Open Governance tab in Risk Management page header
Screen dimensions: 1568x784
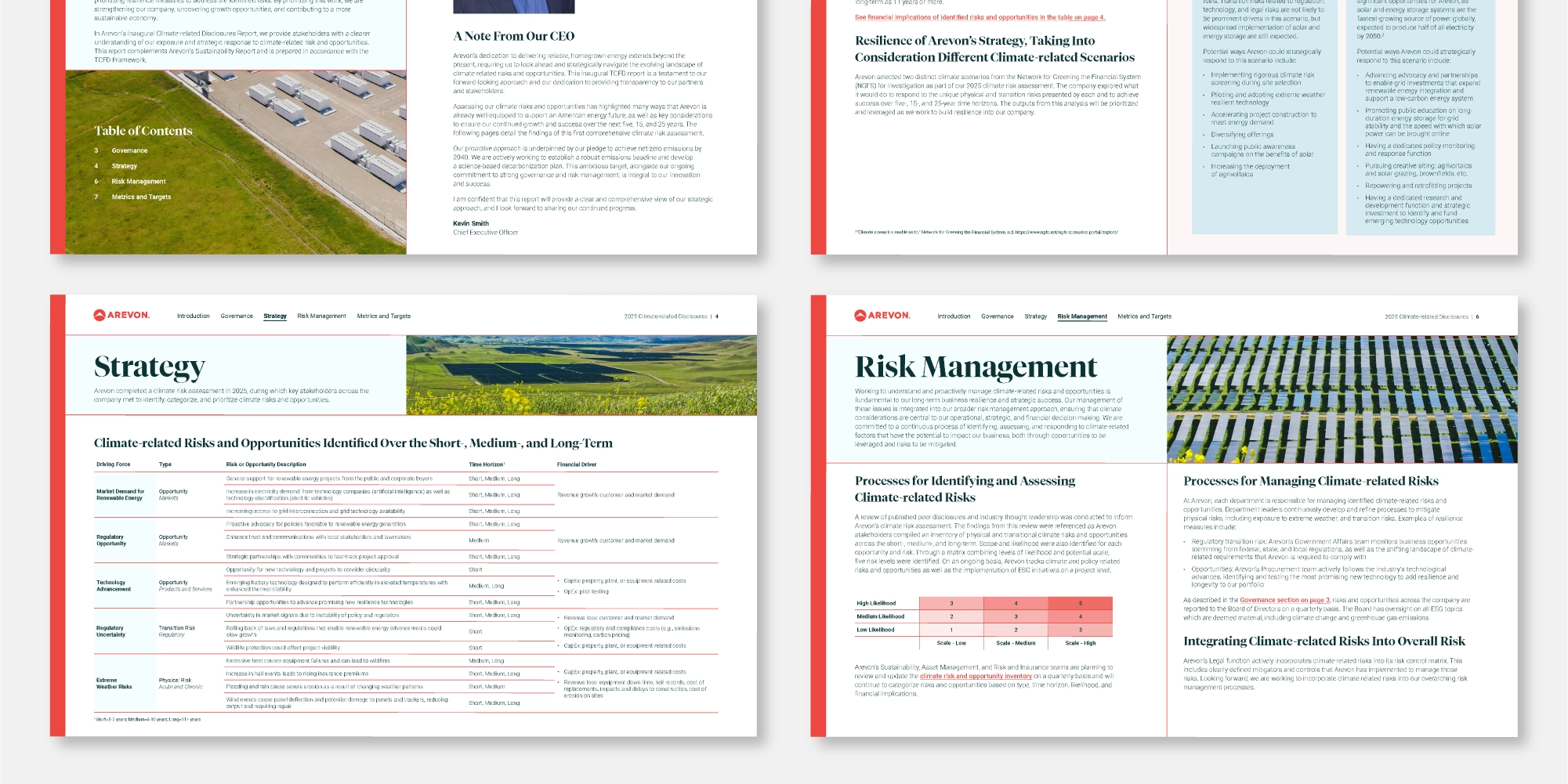click(998, 316)
